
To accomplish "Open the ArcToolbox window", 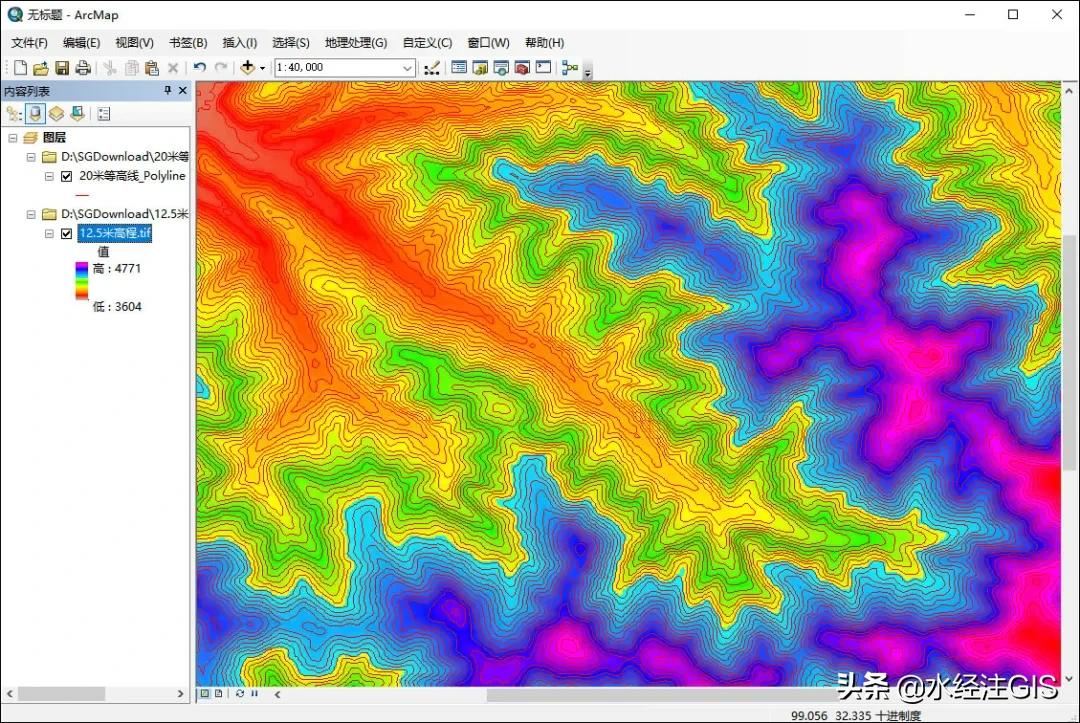I will tap(522, 67).
